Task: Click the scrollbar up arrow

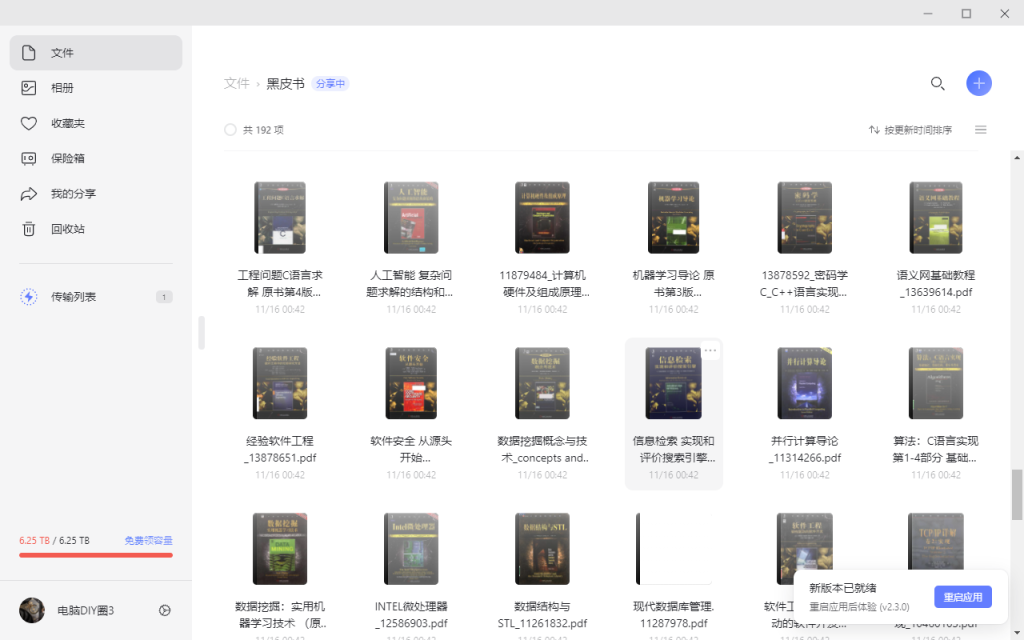Action: [x=1017, y=157]
